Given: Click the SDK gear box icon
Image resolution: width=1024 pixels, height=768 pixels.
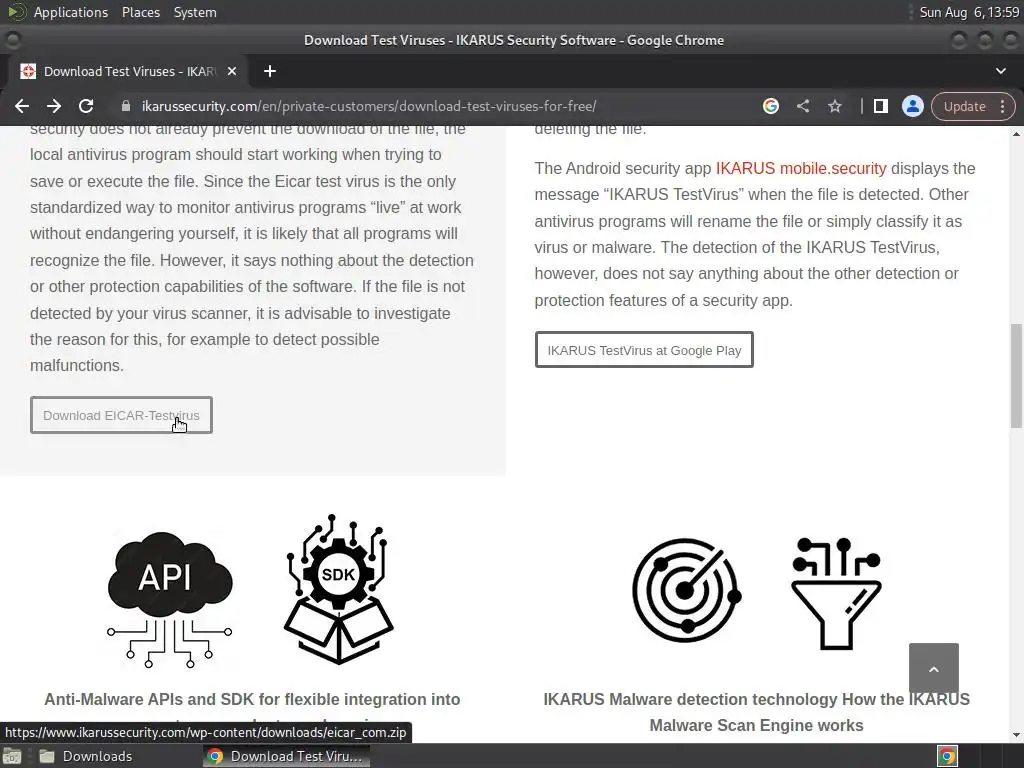Looking at the screenshot, I should click(x=338, y=589).
